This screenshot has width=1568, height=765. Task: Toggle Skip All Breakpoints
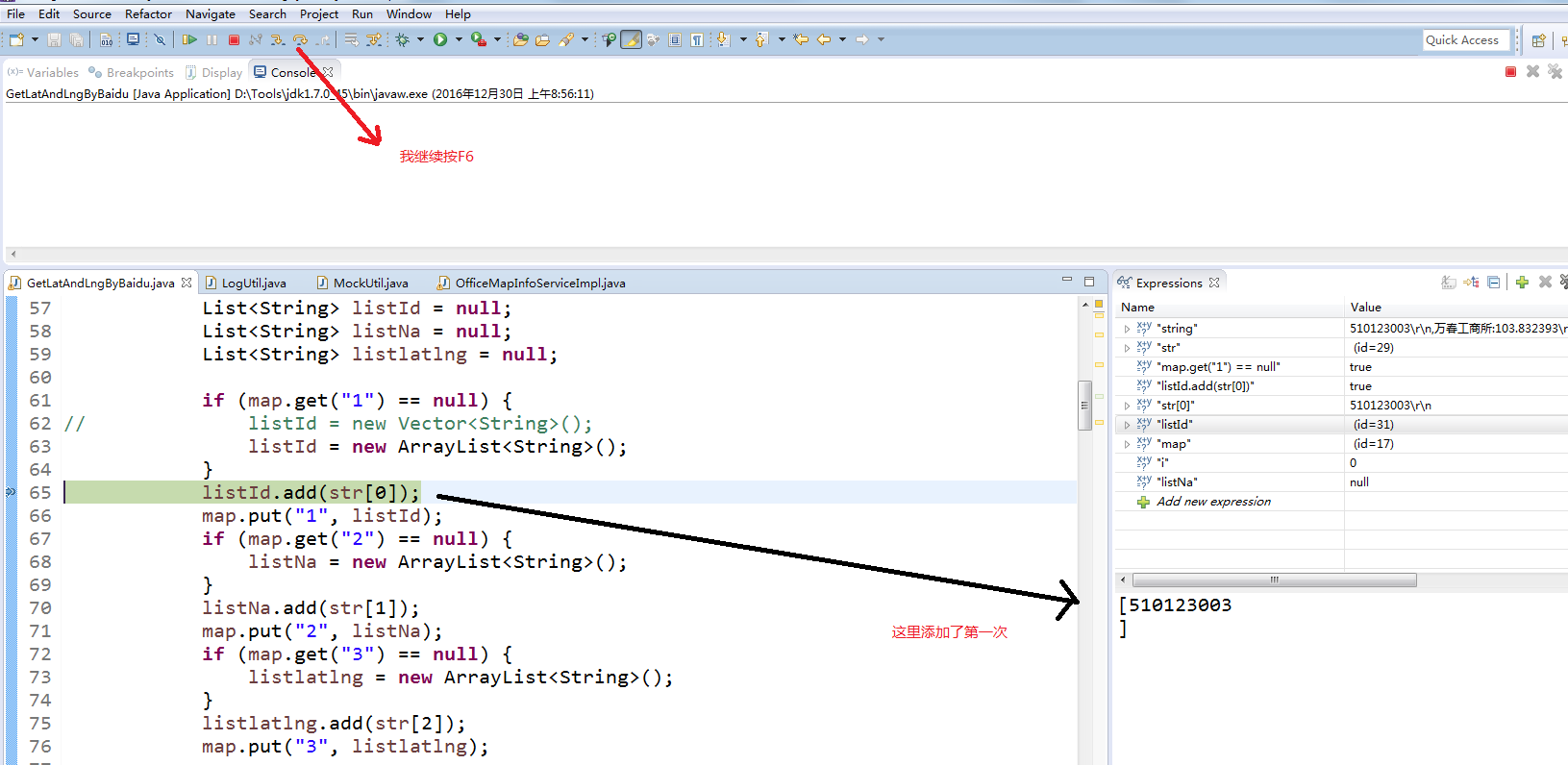tap(160, 39)
